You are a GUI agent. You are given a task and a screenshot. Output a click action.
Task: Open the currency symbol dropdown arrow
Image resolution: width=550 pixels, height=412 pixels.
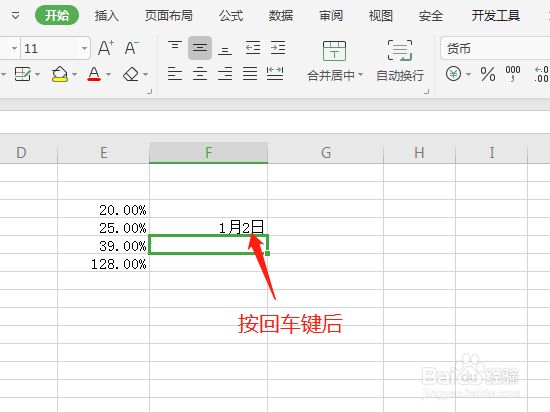click(468, 74)
